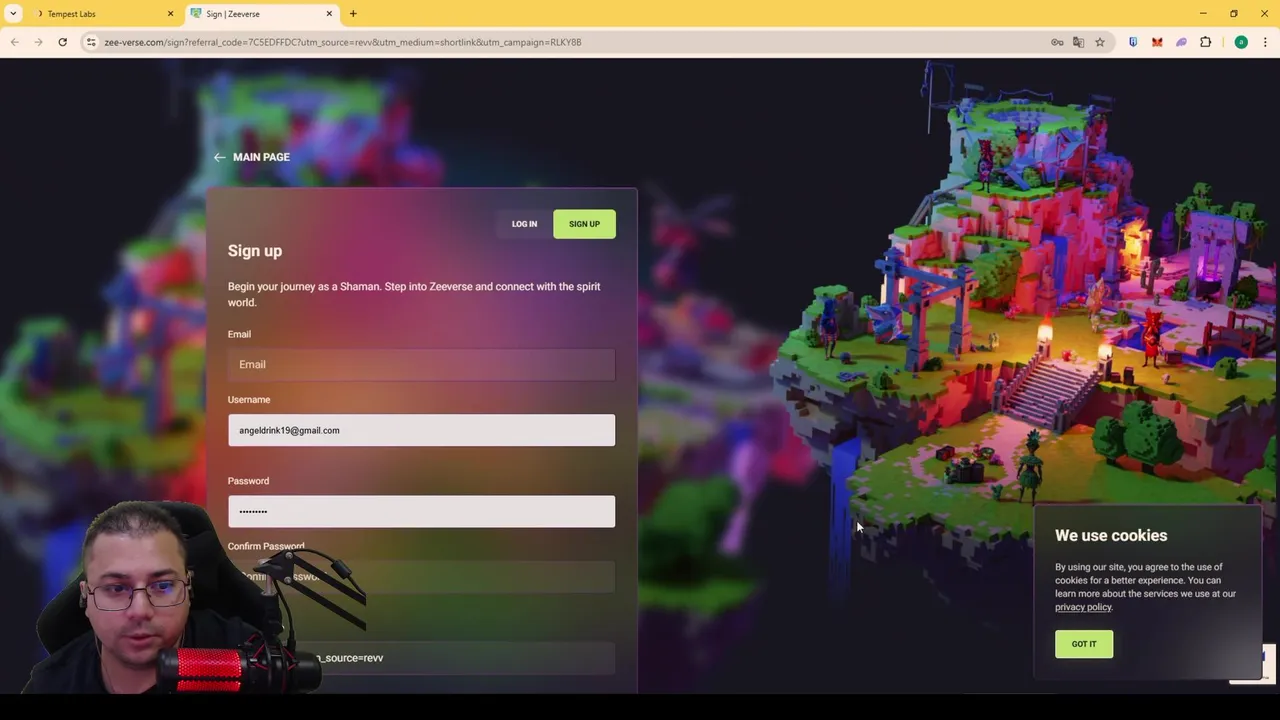The image size is (1280, 720).
Task: Go back to the previous page
Action: click(x=15, y=42)
